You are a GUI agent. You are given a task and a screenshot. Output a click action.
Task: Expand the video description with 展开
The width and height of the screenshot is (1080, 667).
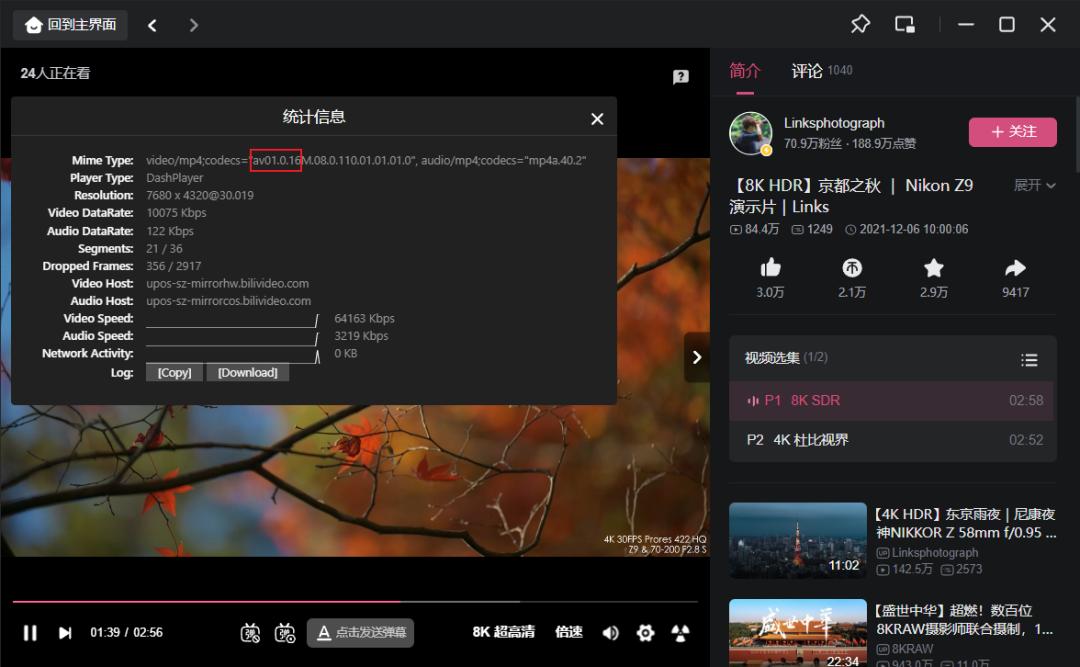[x=1035, y=185]
